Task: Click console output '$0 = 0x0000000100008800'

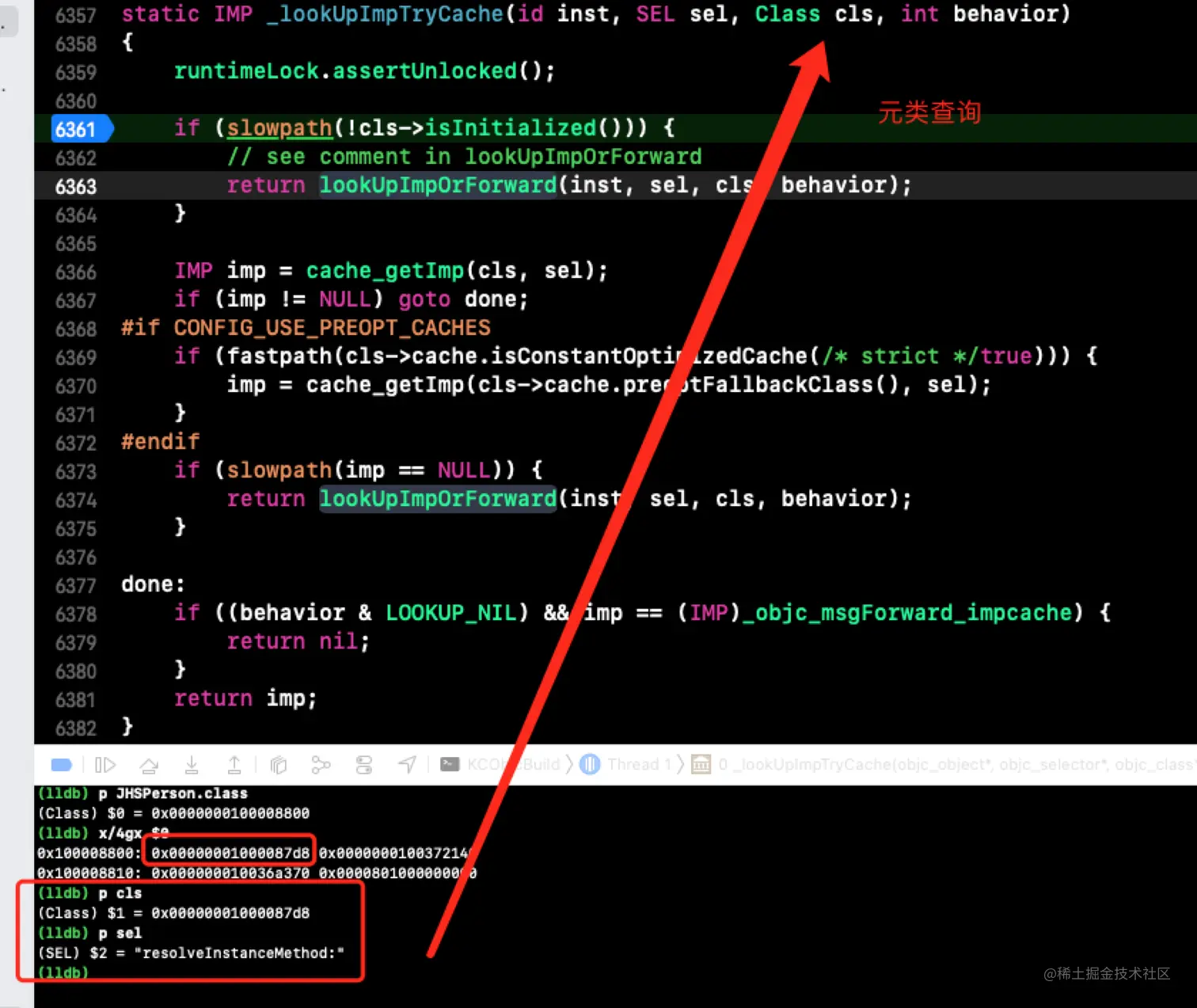Action: (208, 813)
